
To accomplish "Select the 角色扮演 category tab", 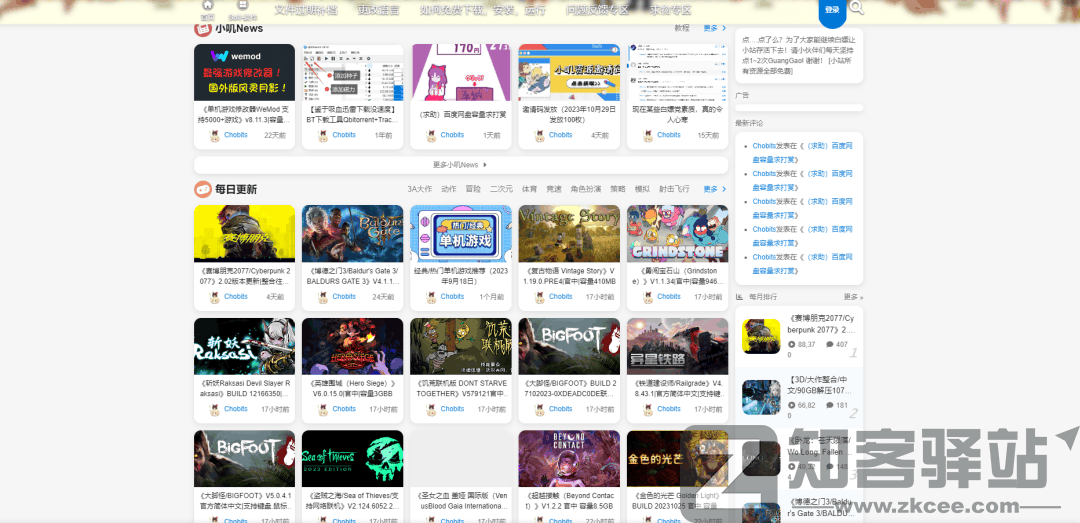I will [586, 189].
